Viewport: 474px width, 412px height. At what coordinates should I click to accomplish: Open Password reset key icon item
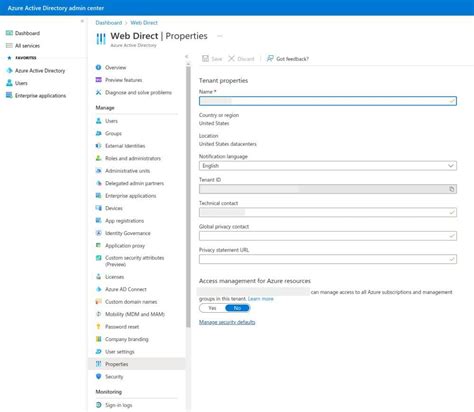point(99,327)
